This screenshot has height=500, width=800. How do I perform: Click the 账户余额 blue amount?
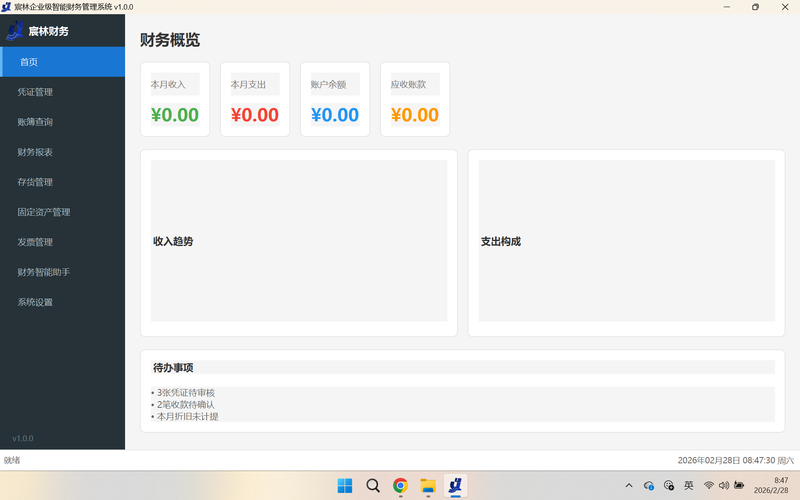pyautogui.click(x=335, y=115)
